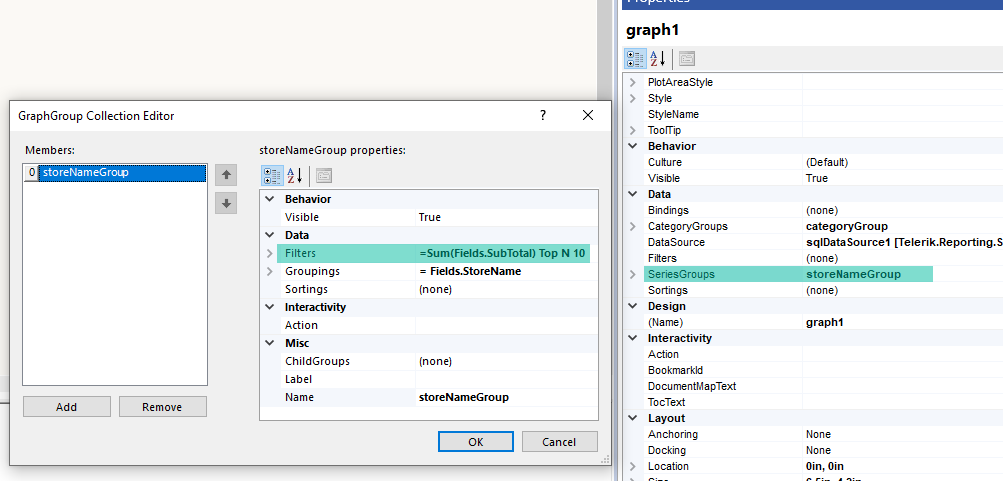Click Property Pages icon in collection editor
Viewport: 1003px width, 481px height.
tap(324, 176)
